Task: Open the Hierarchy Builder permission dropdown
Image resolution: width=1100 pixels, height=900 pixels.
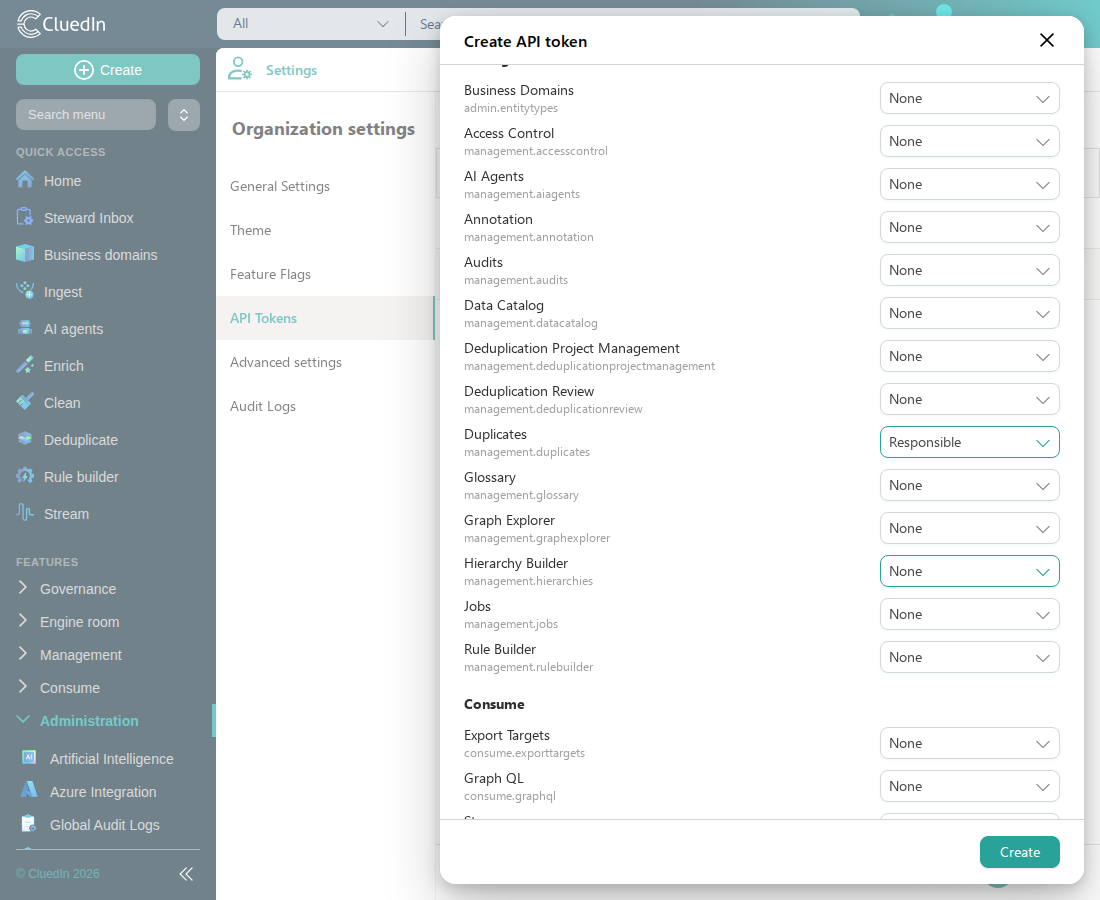Action: pos(970,571)
